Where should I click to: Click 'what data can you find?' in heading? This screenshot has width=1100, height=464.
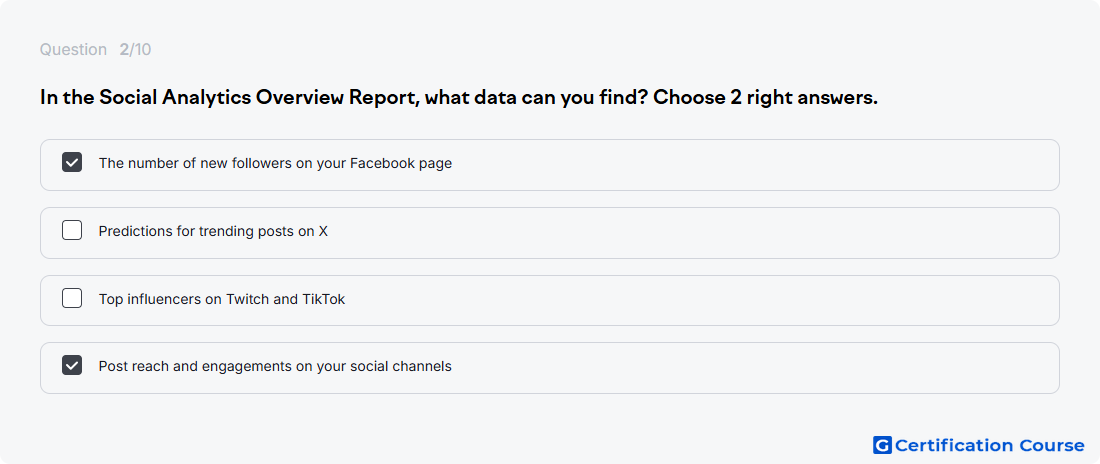point(536,98)
